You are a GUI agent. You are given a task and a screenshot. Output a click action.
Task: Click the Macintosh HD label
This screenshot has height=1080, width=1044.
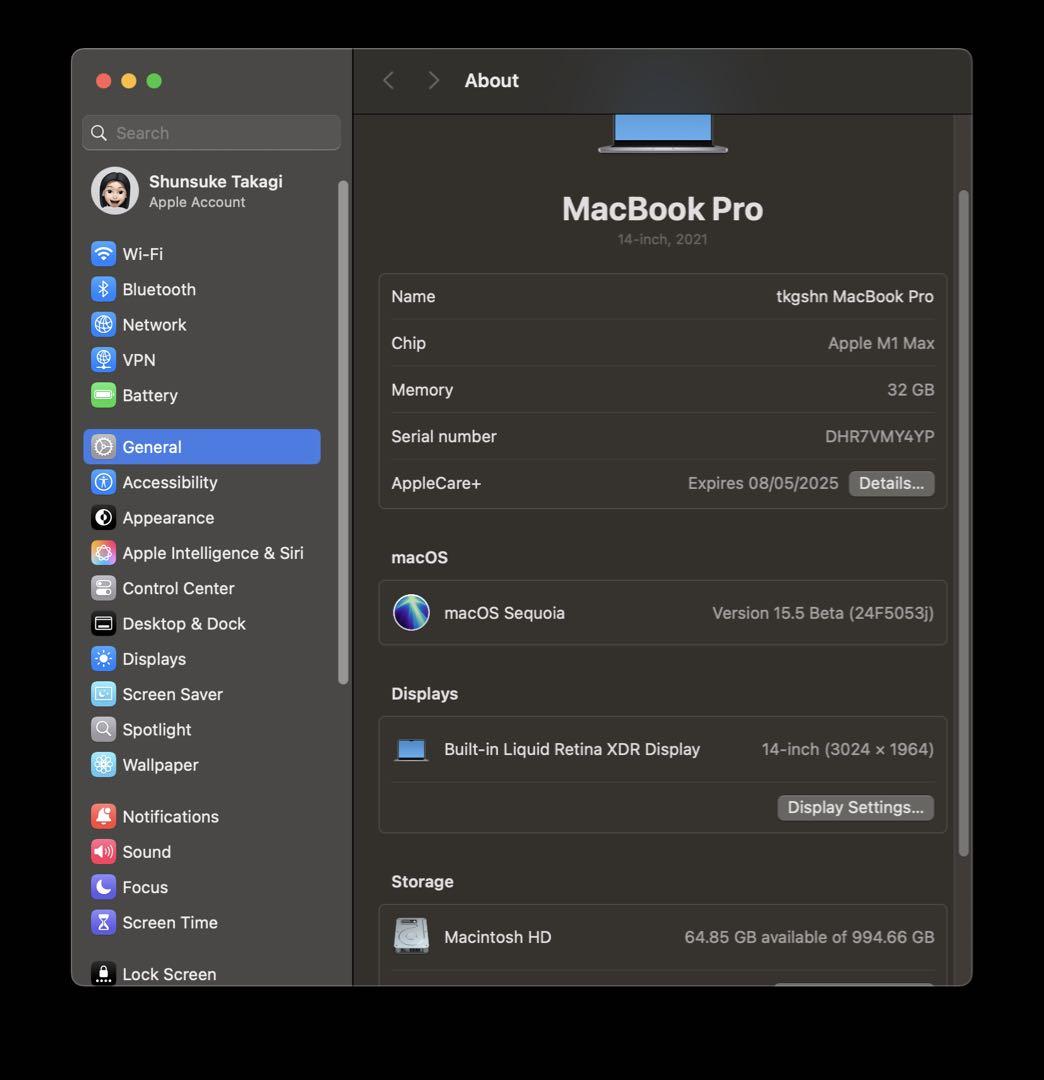tap(498, 937)
